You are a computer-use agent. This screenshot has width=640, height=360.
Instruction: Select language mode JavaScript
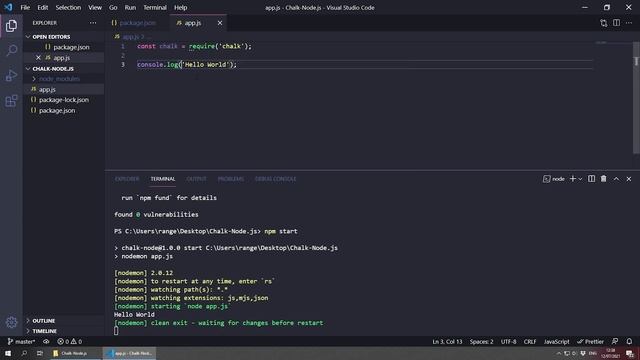(x=556, y=341)
